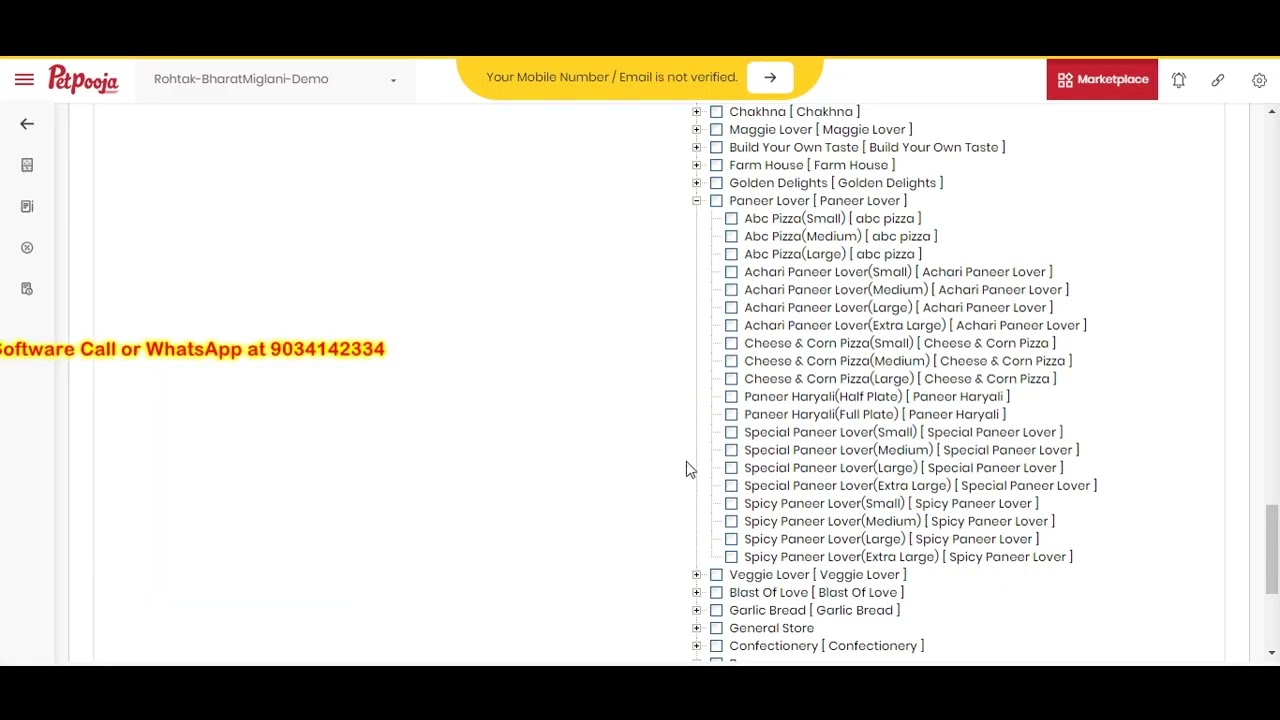1280x720 pixels.
Task: Collapse the Paneer Lover tree node
Action: click(x=697, y=201)
